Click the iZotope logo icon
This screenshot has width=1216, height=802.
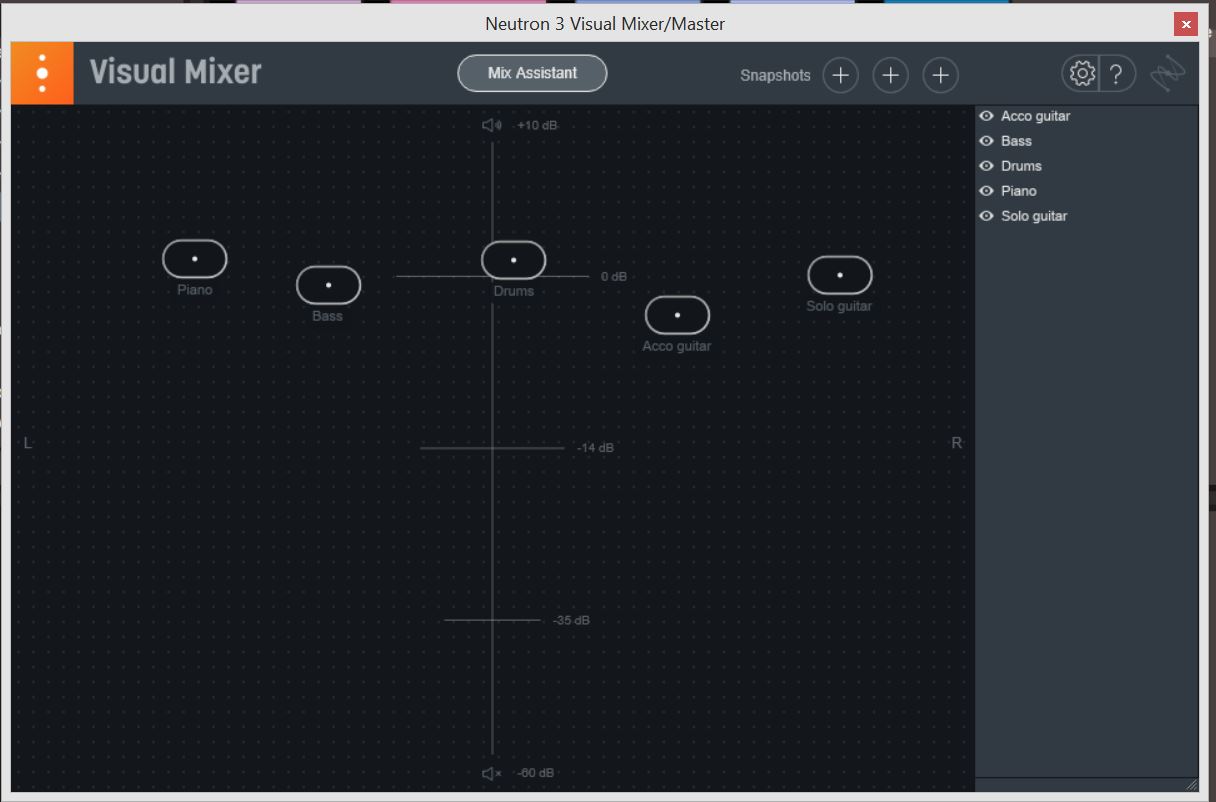(x=1166, y=73)
